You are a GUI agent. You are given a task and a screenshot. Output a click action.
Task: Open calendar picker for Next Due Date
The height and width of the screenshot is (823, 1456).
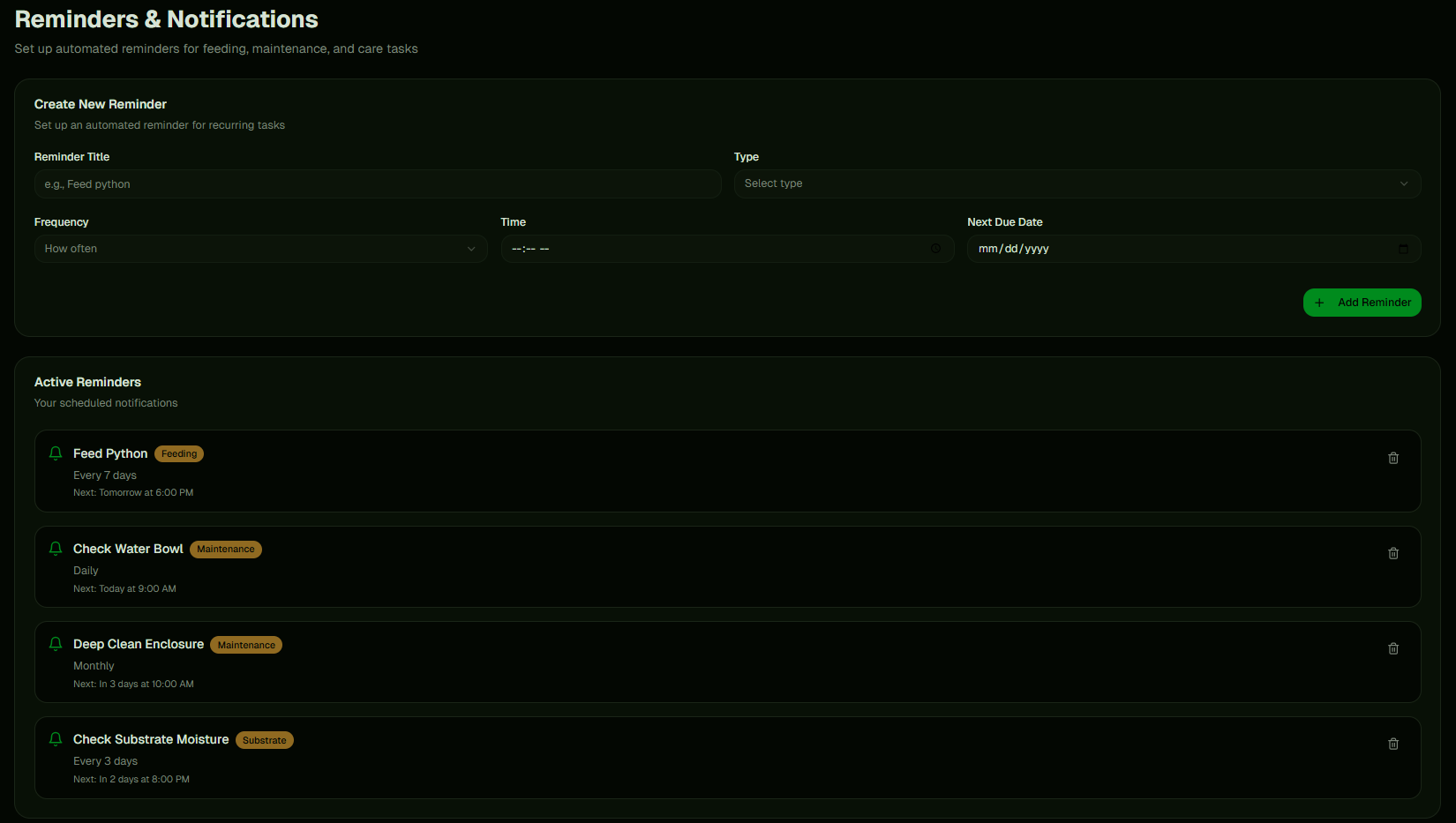click(1403, 249)
